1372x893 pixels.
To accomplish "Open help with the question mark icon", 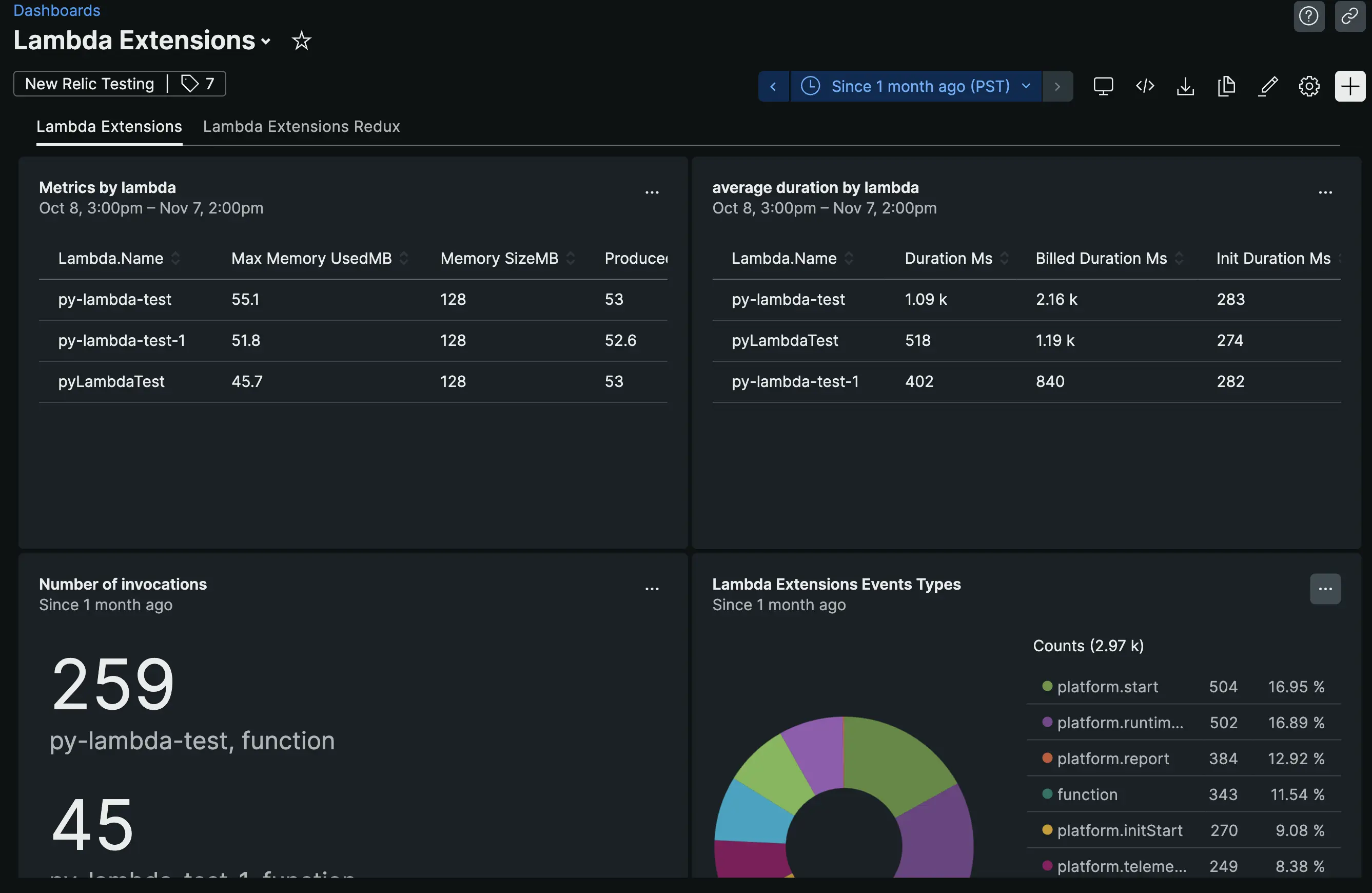I will [x=1308, y=15].
